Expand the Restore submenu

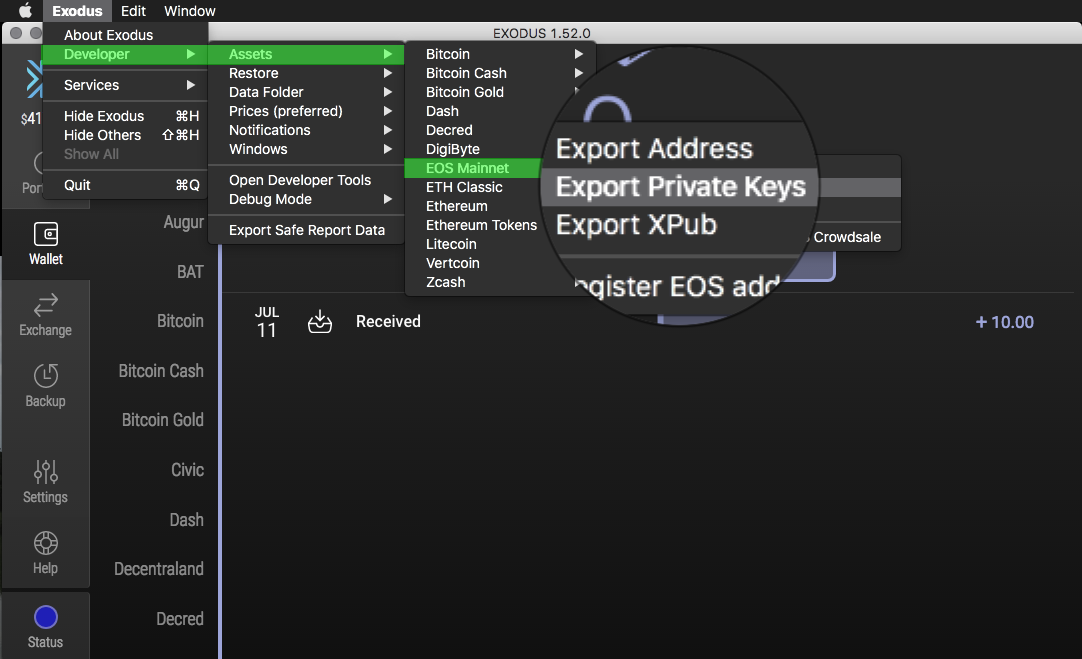[x=306, y=72]
